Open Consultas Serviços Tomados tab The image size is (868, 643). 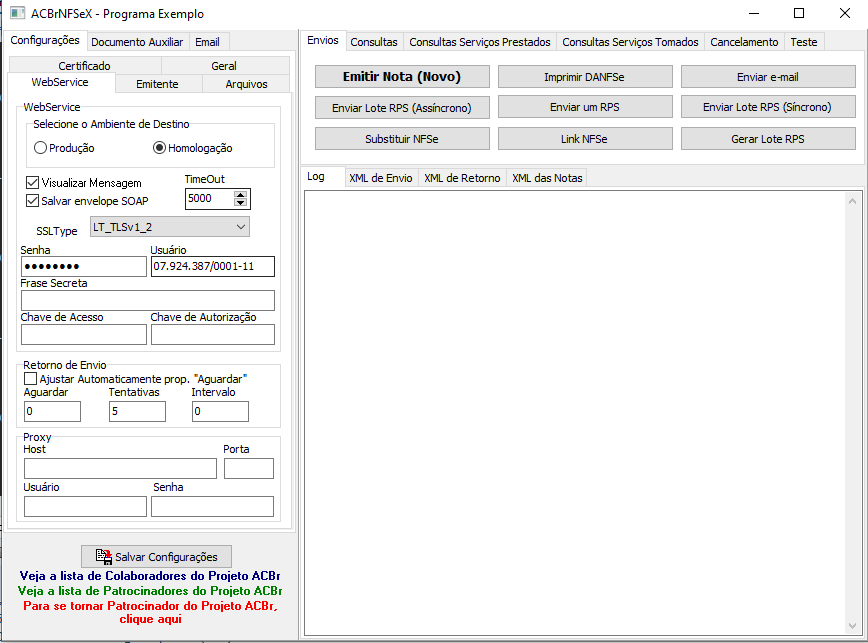[630, 42]
